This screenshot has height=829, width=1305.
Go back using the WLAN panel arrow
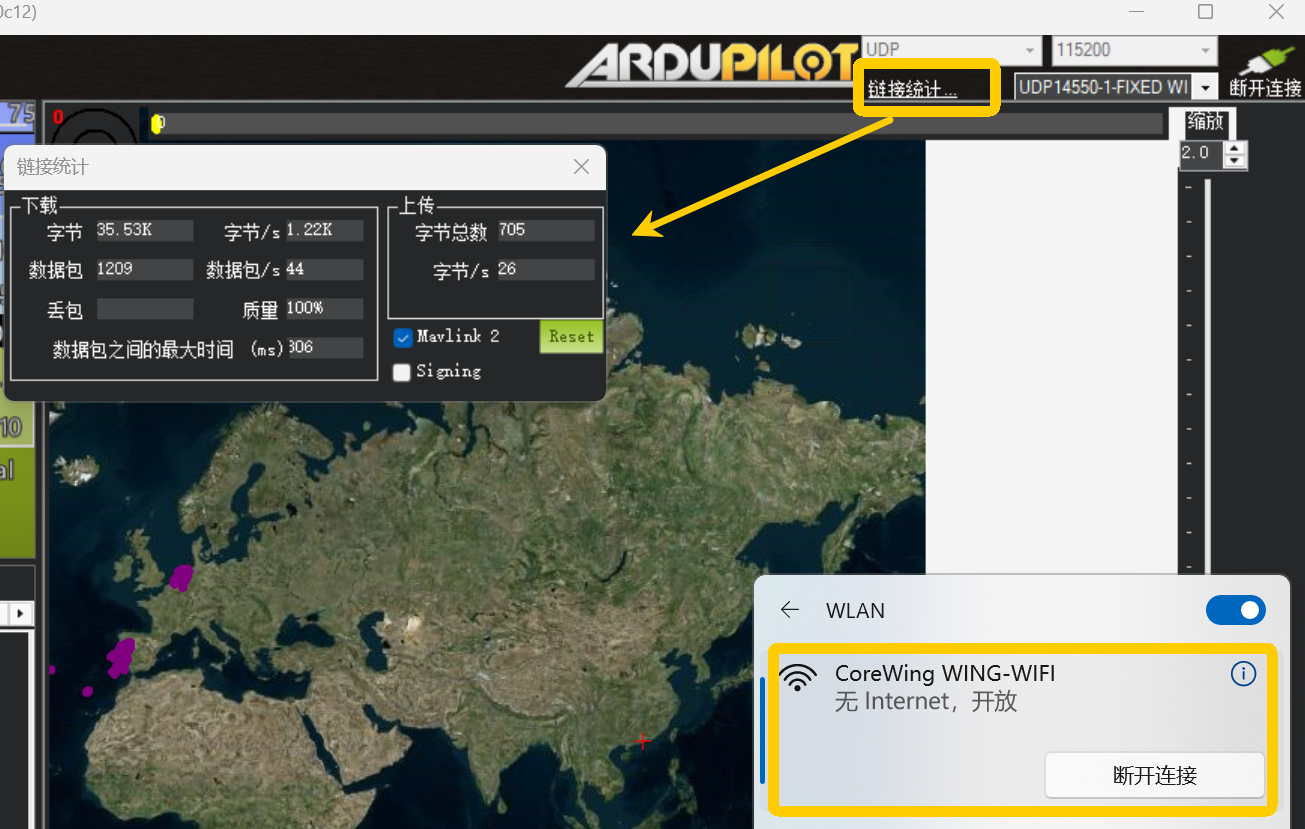(790, 610)
